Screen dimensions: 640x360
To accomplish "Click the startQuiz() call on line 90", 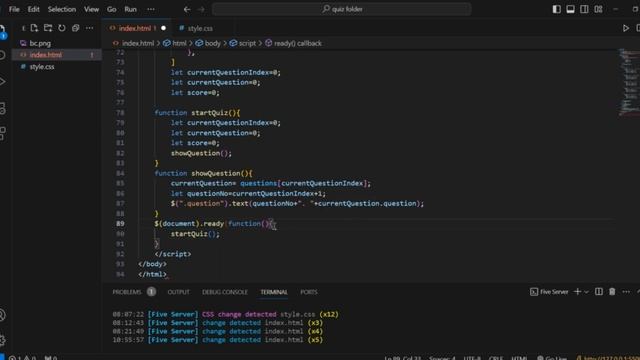I will pos(195,234).
